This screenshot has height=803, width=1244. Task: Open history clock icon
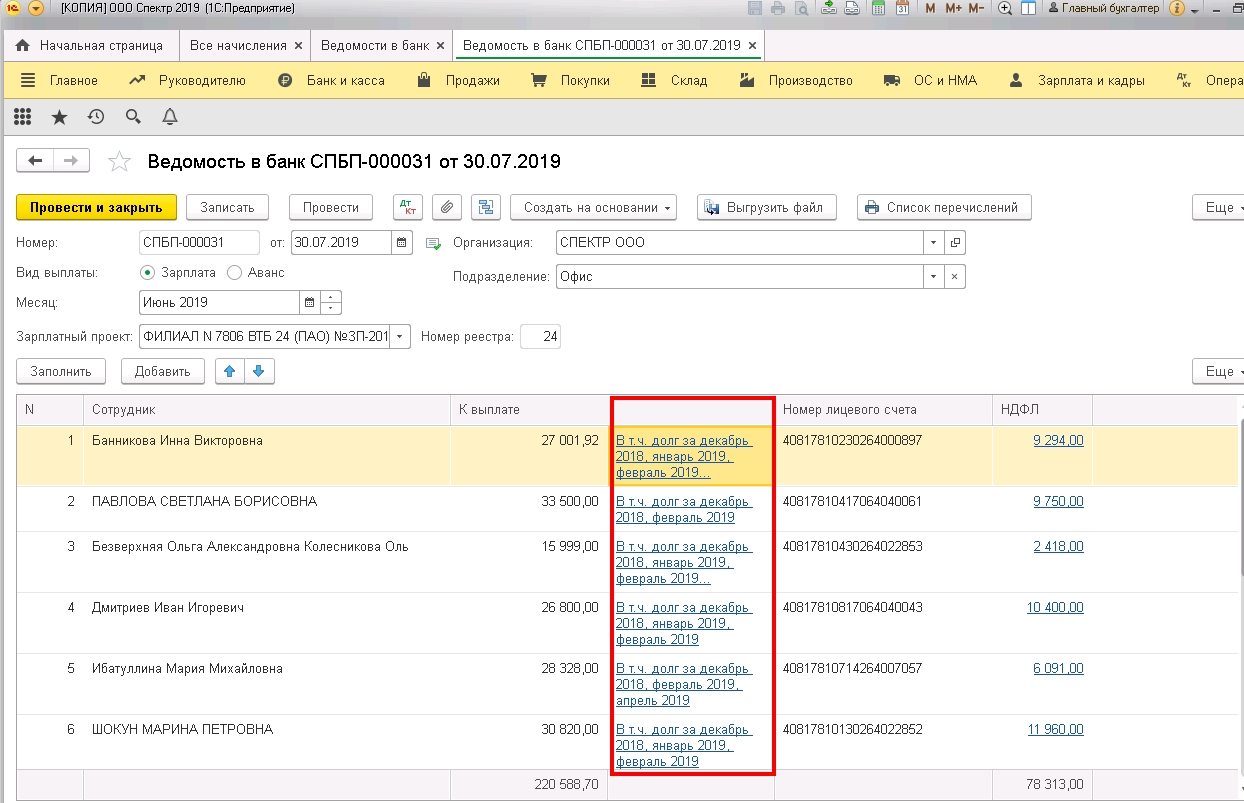[x=96, y=117]
